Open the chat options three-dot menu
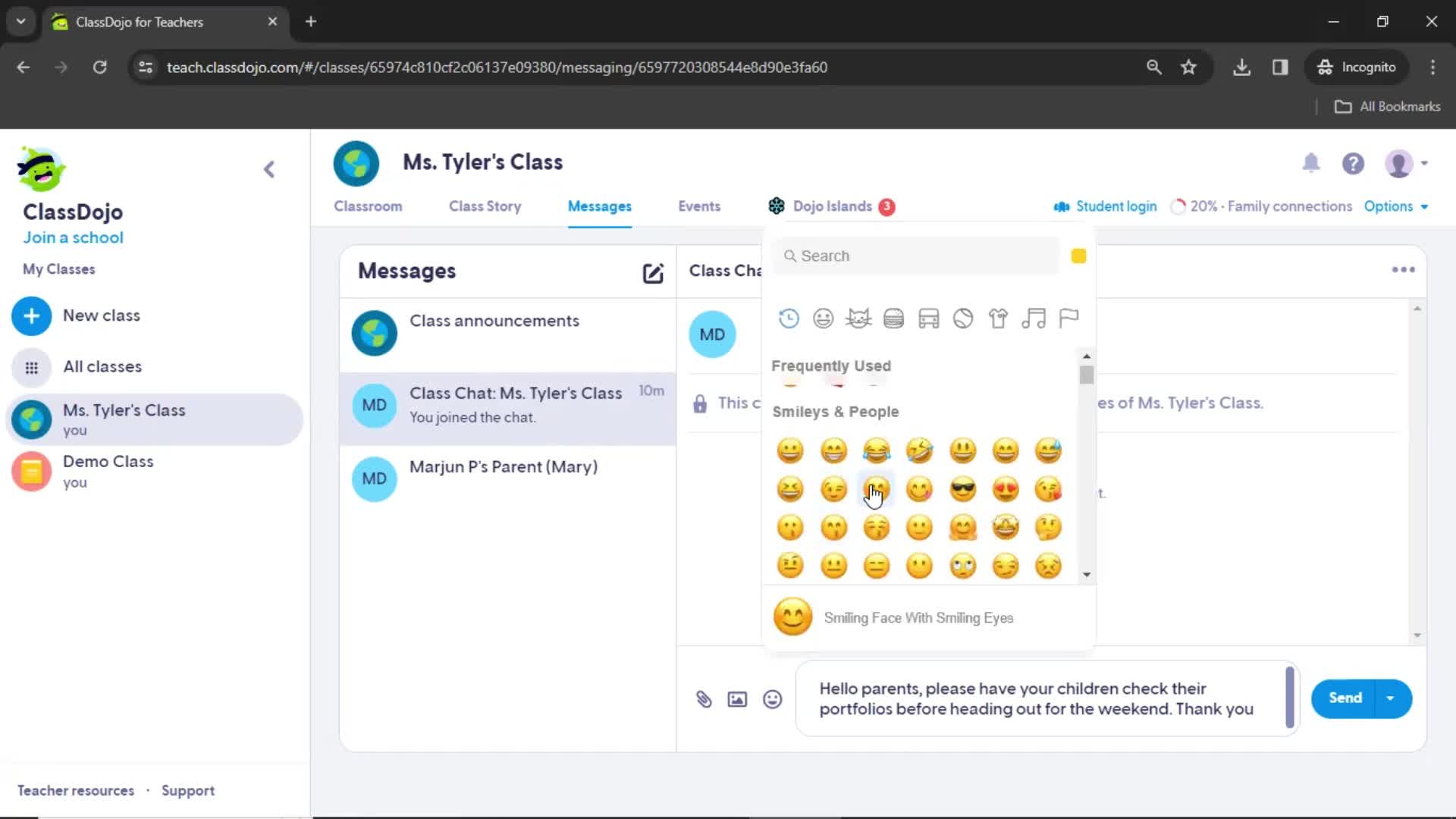1456x819 pixels. [x=1403, y=270]
